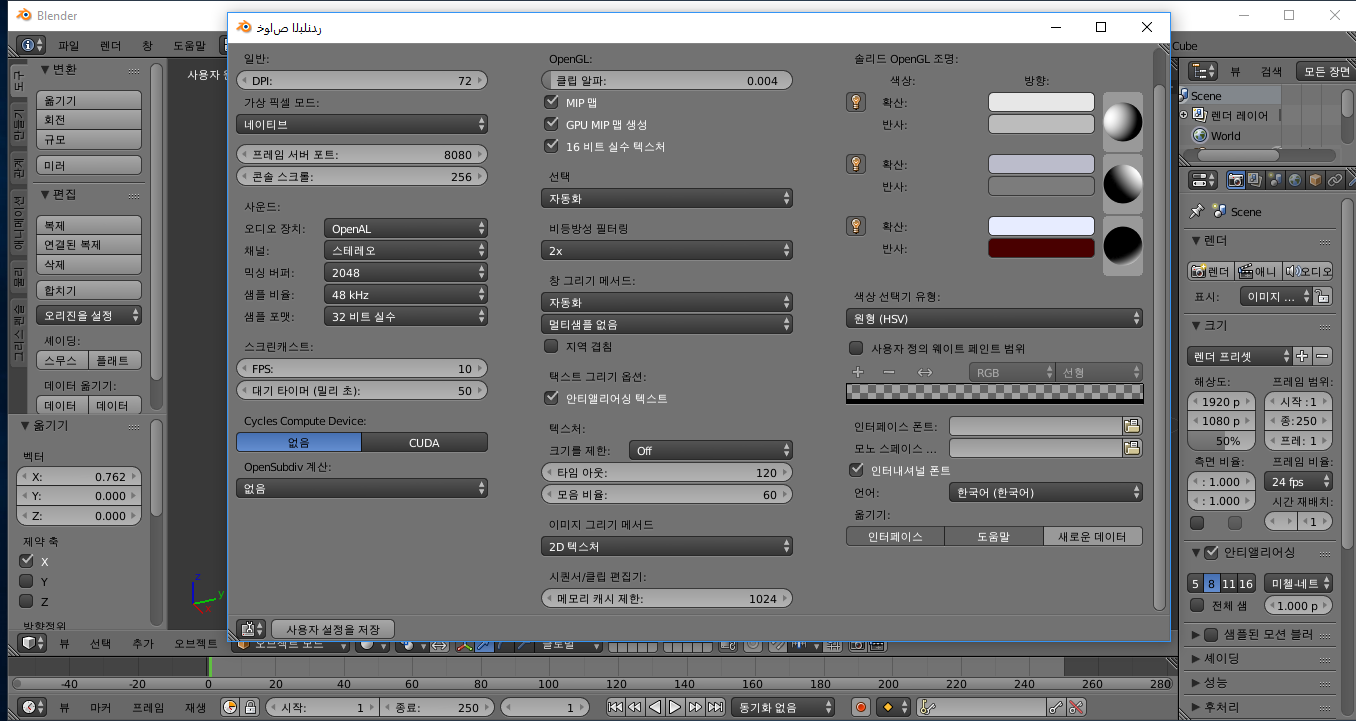Toggle interface translation button
The image size is (1356, 721).
[x=895, y=537]
